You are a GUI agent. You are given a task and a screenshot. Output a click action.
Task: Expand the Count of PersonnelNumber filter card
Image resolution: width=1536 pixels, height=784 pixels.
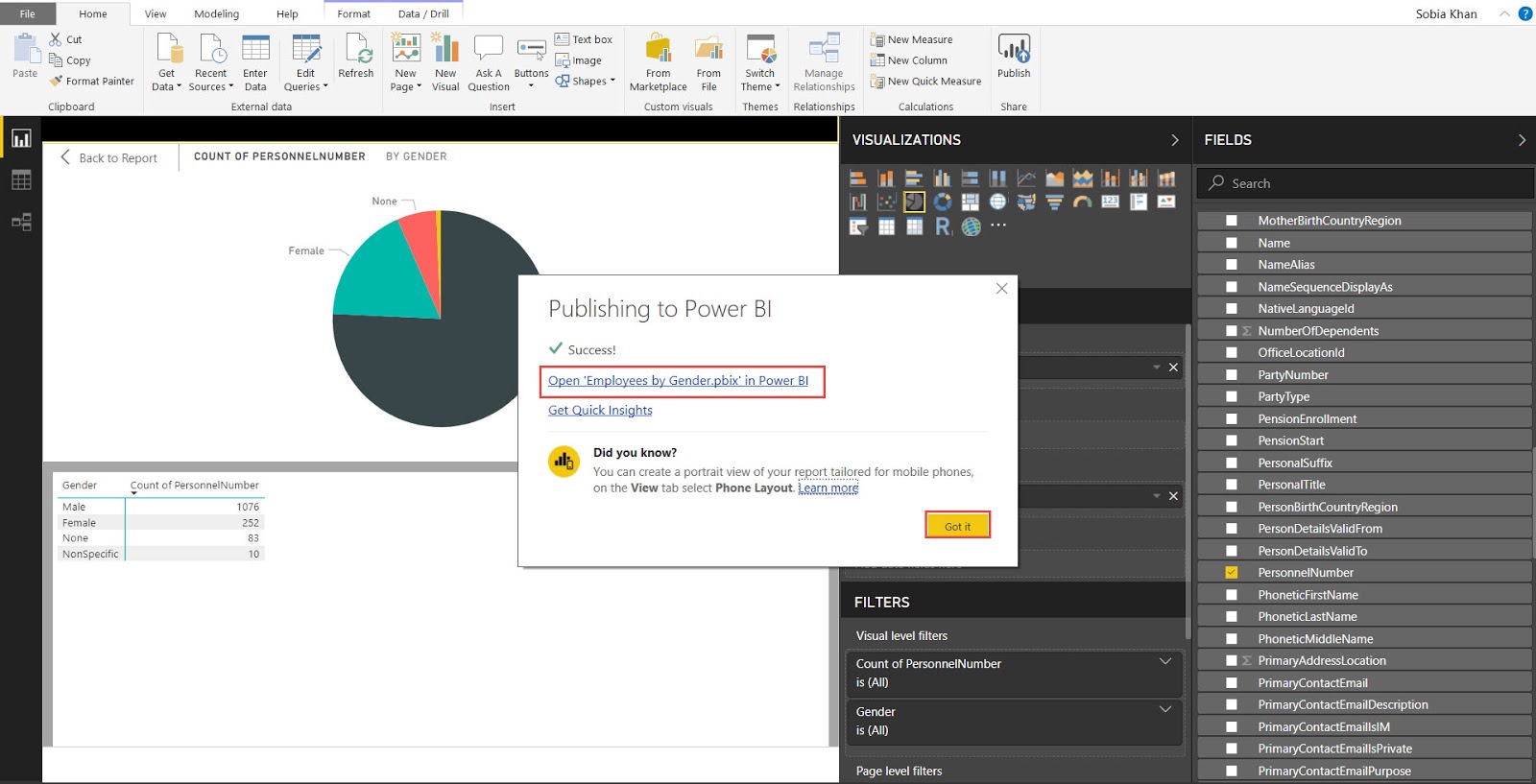click(1165, 661)
